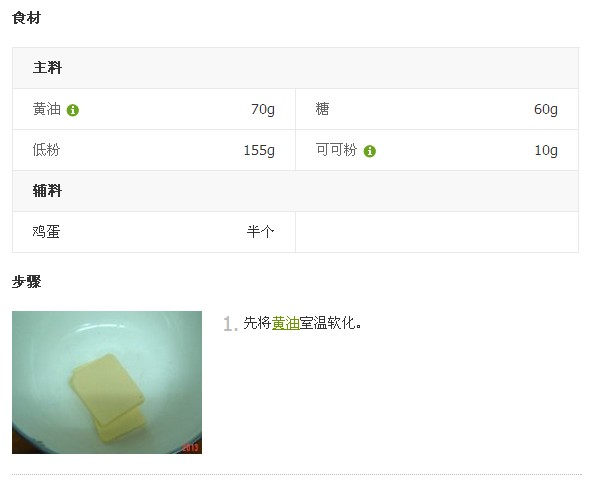Image resolution: width=595 pixels, height=484 pixels.
Task: Click the 低粉 ingredient name
Action: pos(46,150)
